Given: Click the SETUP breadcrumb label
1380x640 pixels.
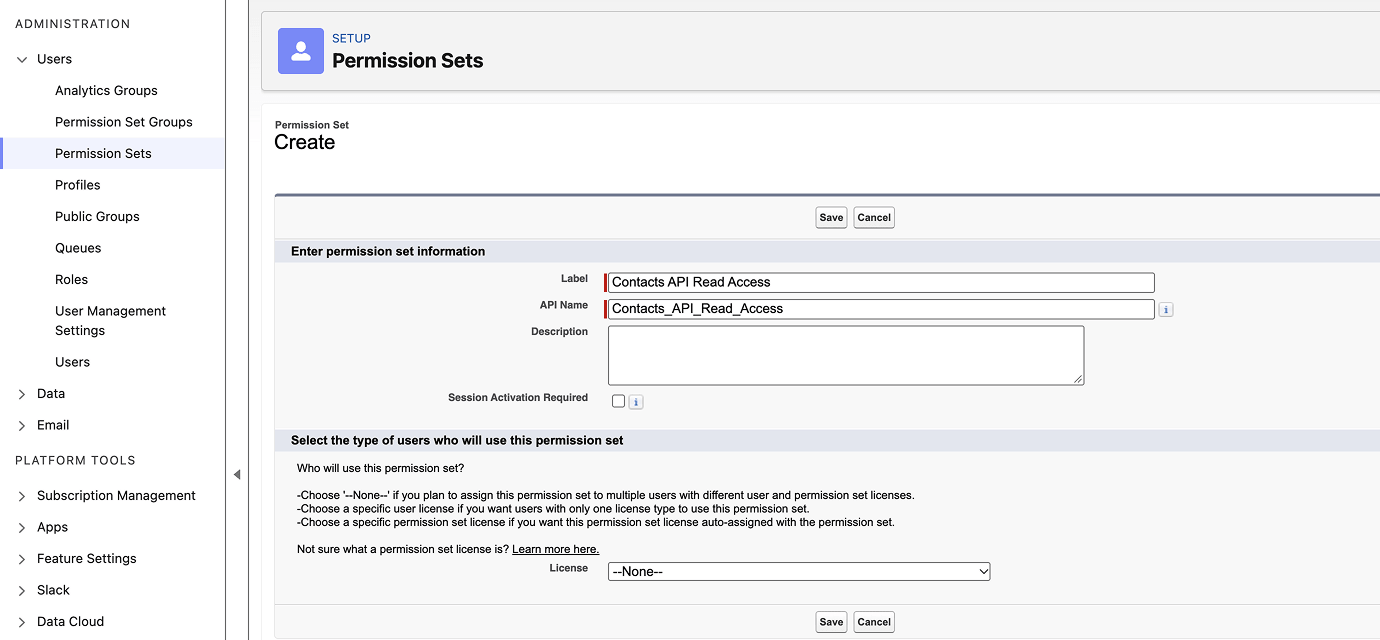Looking at the screenshot, I should [351, 38].
